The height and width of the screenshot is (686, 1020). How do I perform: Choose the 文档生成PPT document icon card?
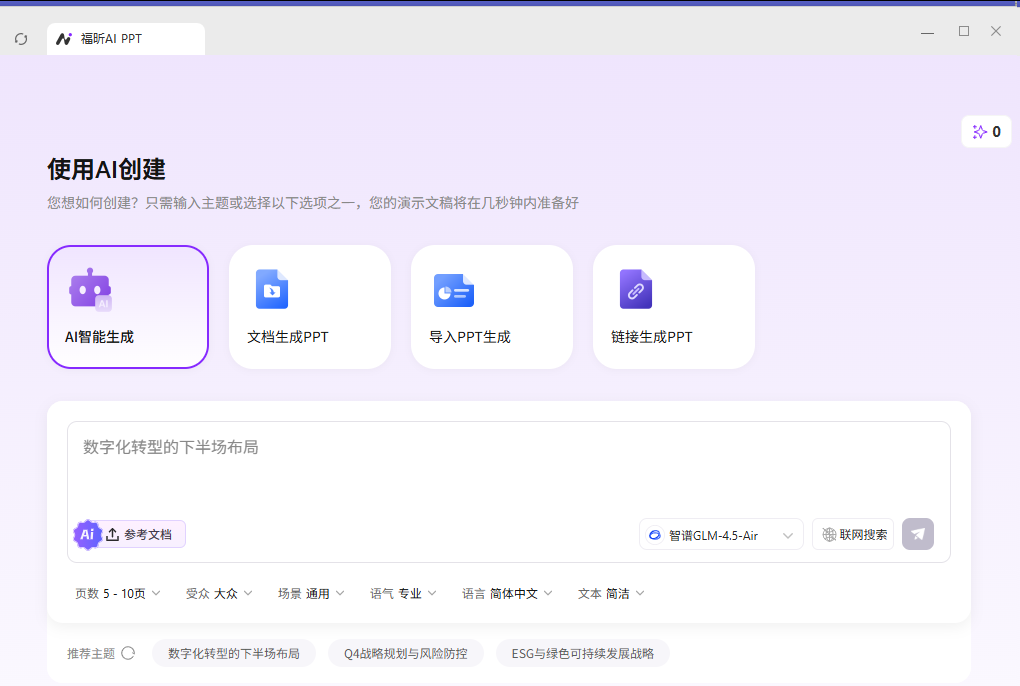click(310, 307)
